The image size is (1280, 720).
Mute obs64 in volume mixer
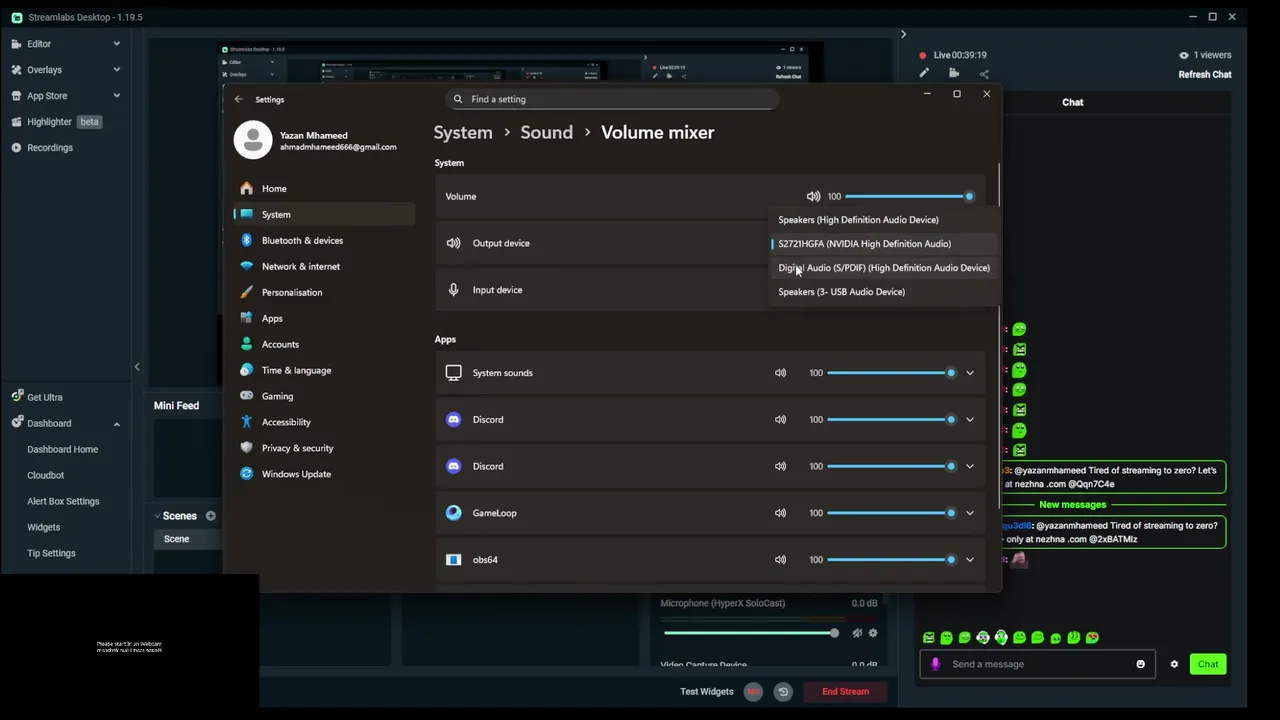pos(780,560)
